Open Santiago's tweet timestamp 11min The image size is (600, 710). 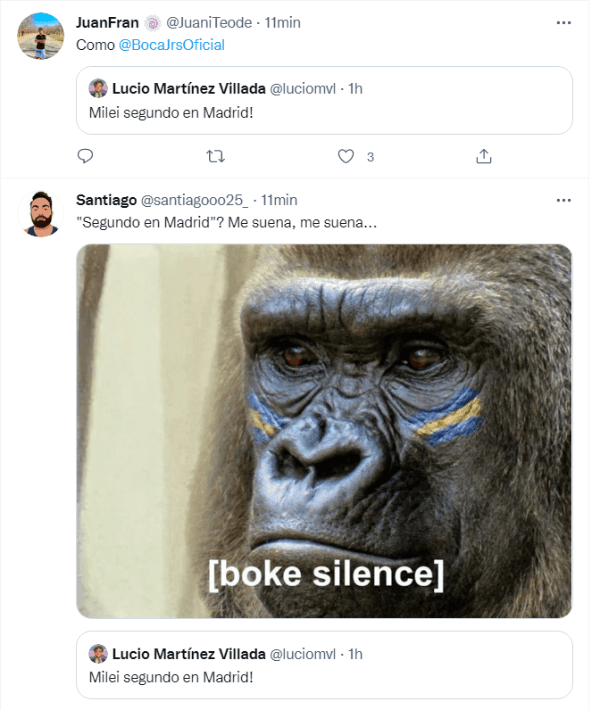279,200
